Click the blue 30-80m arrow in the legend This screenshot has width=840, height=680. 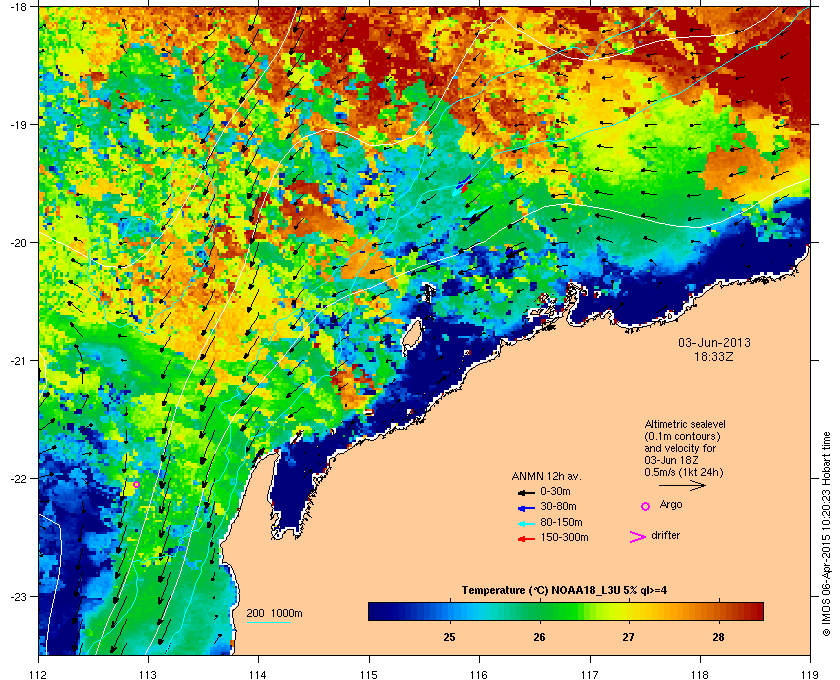click(526, 507)
